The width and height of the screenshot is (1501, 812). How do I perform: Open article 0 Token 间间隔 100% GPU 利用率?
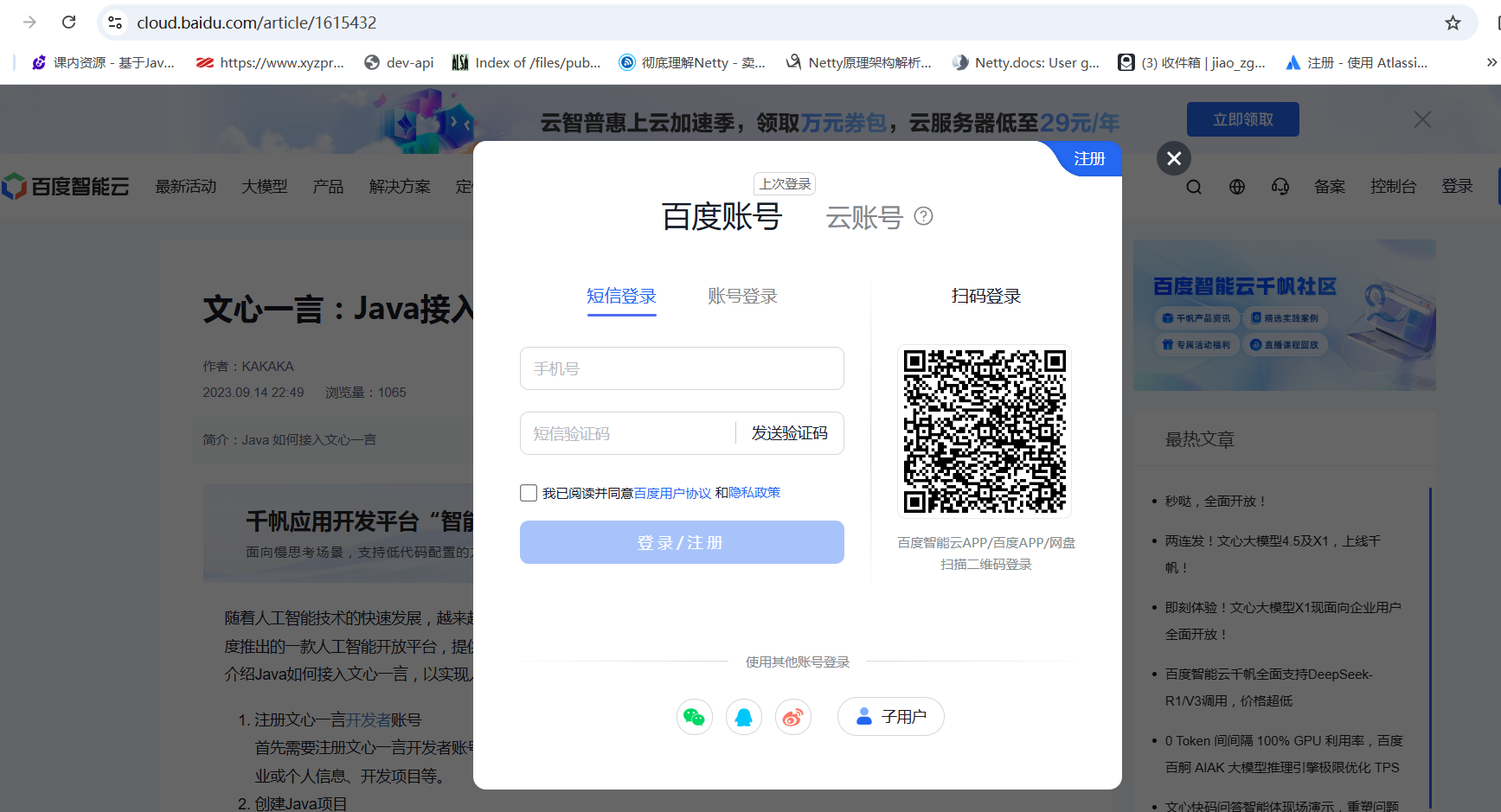tap(1284, 754)
